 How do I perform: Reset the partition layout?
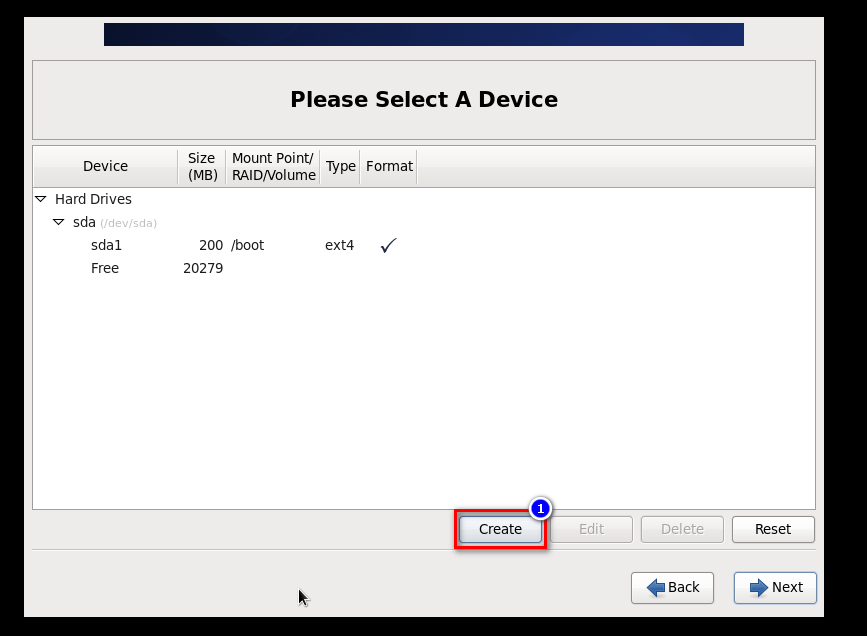tap(773, 529)
